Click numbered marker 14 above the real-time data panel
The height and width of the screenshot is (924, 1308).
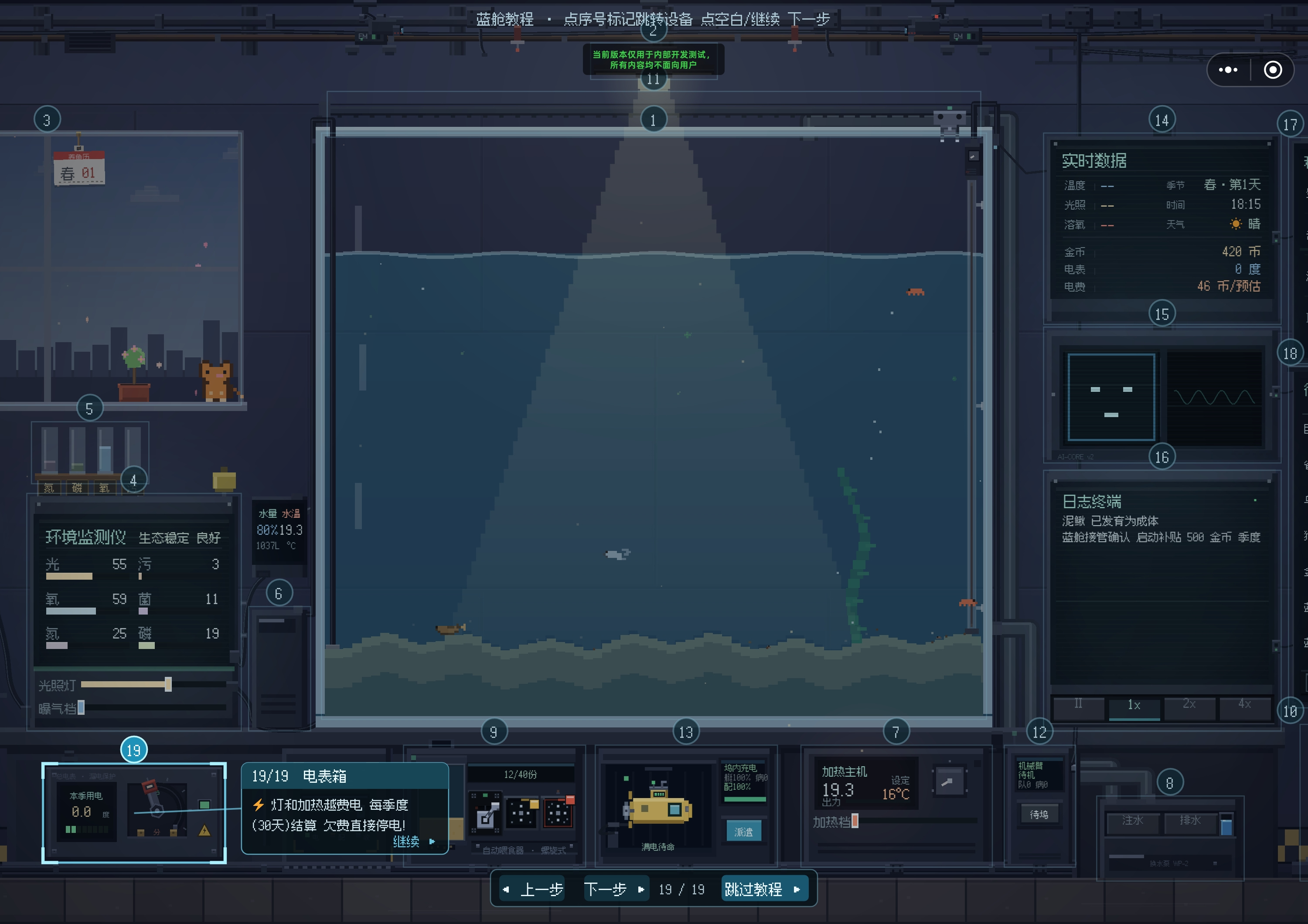(1162, 120)
